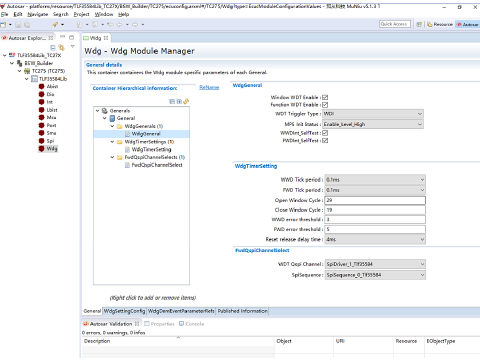Image resolution: width=480 pixels, height=360 pixels.
Task: Switch to Published Information tab
Action: [x=242, y=311]
